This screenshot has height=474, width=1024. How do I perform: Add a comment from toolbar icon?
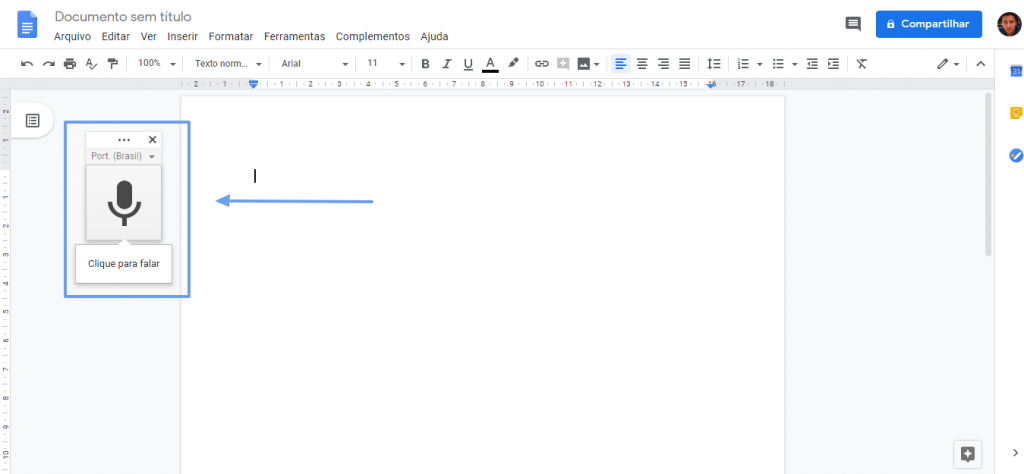(563, 64)
